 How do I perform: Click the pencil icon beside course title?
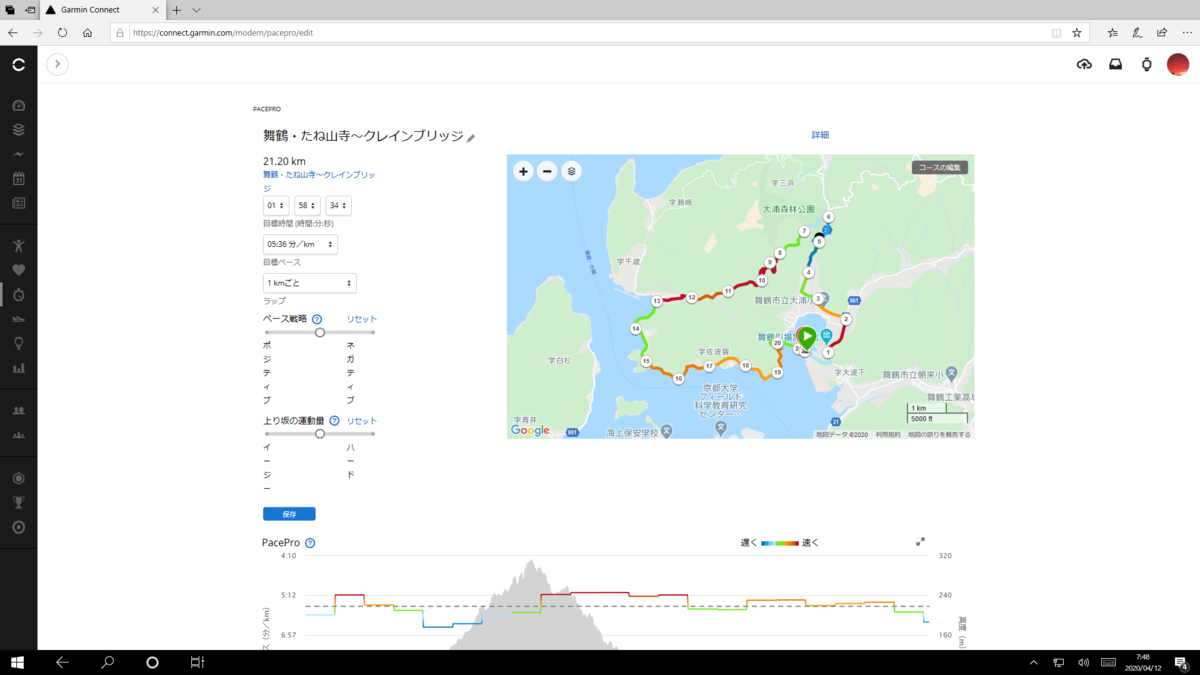point(471,137)
